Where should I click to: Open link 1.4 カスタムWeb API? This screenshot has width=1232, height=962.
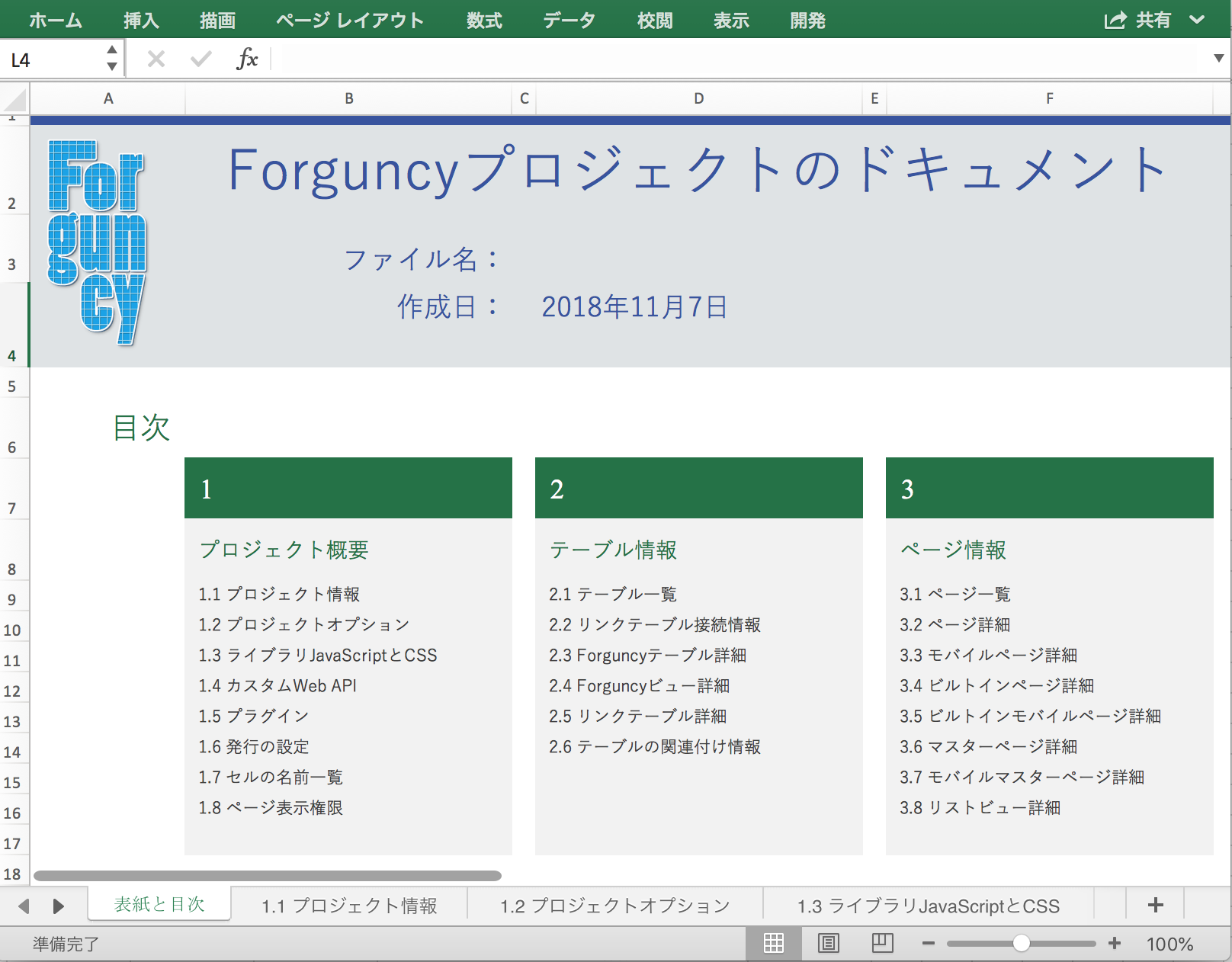pyautogui.click(x=278, y=685)
